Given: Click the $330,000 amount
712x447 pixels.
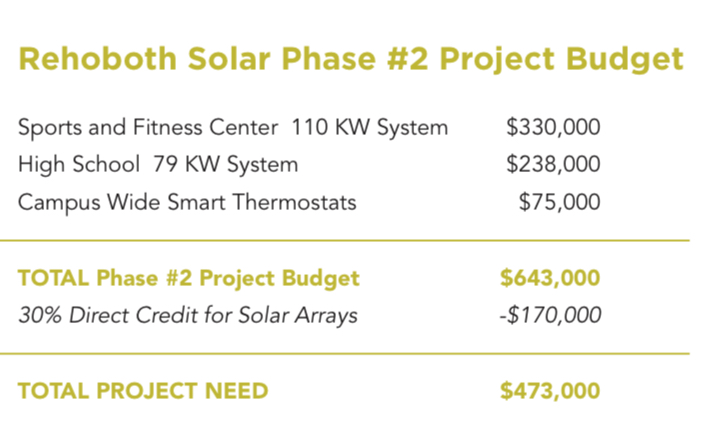Looking at the screenshot, I should point(553,128).
